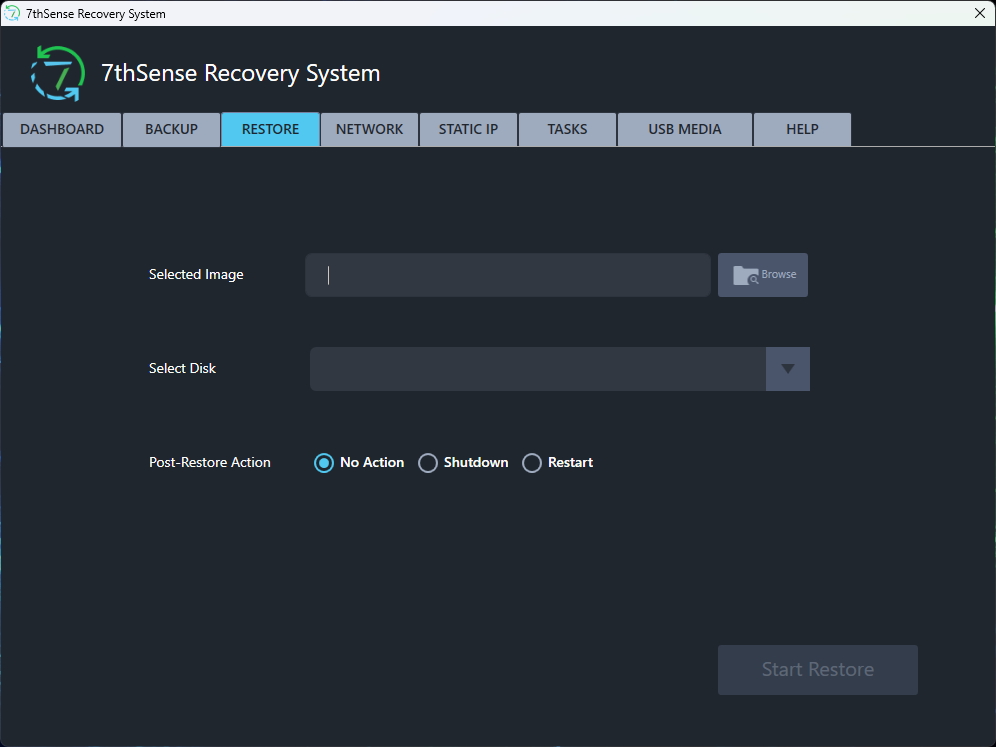Open the DASHBOARD tab
The height and width of the screenshot is (747, 996).
click(x=62, y=130)
